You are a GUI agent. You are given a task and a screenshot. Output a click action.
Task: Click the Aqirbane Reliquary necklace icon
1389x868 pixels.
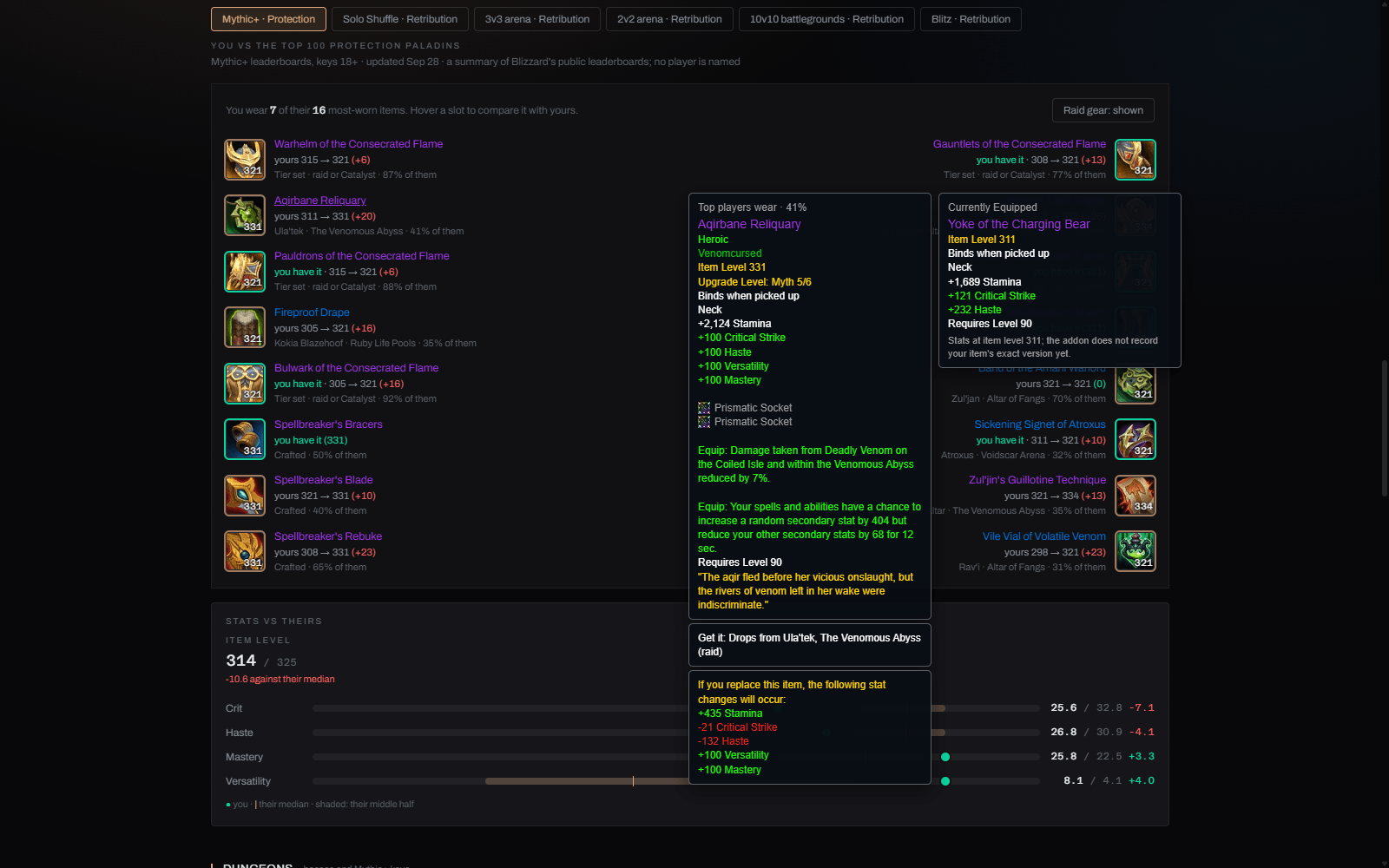click(245, 215)
